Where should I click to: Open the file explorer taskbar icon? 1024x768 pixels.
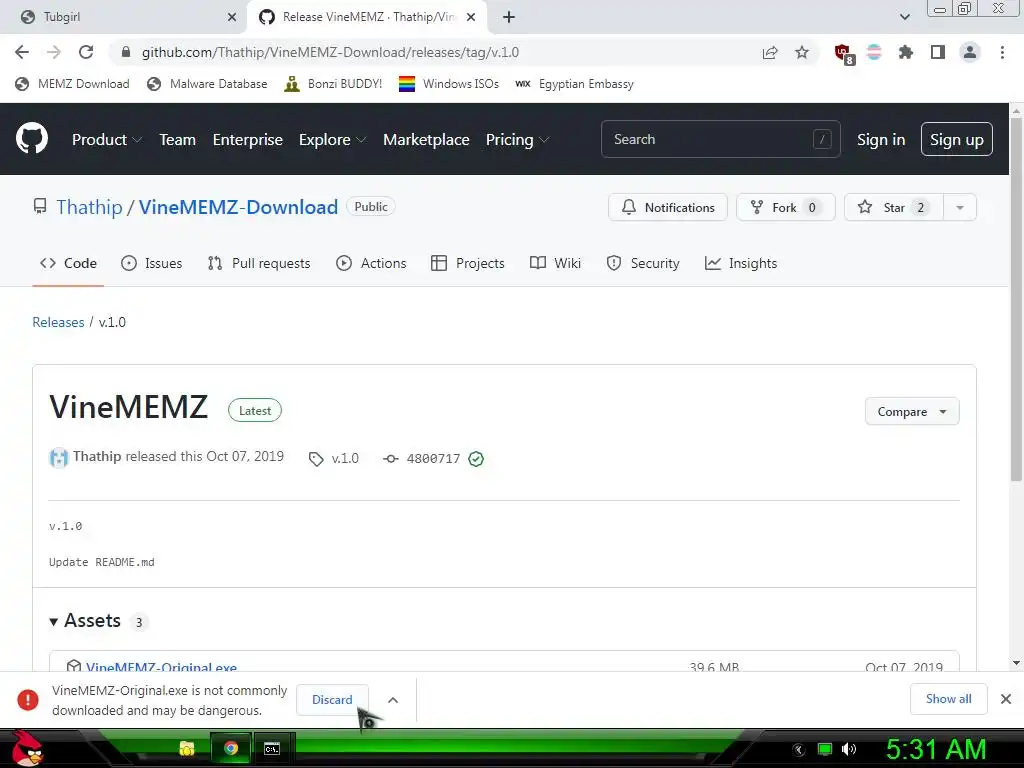[x=187, y=748]
